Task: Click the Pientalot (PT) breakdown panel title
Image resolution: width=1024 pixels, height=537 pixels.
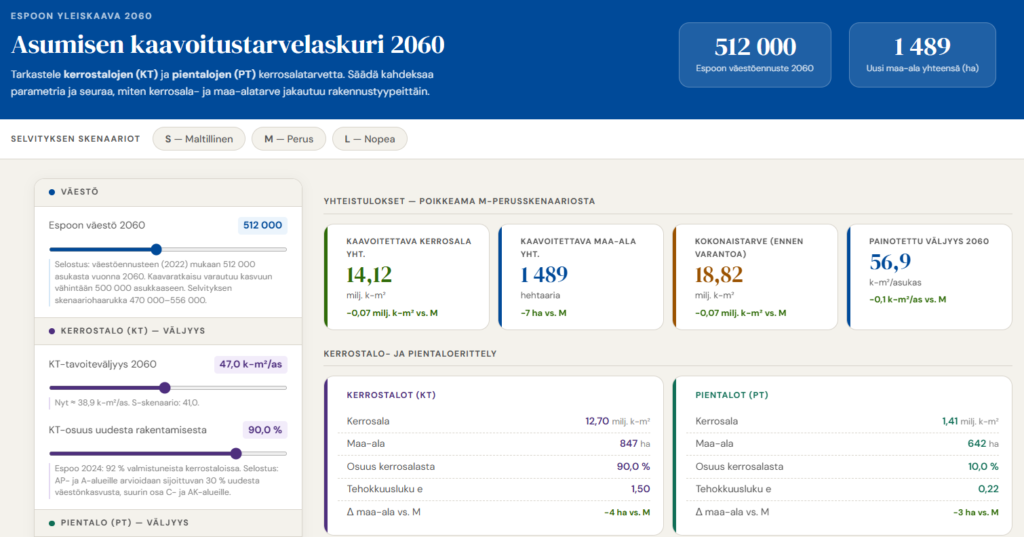Action: tap(731, 395)
